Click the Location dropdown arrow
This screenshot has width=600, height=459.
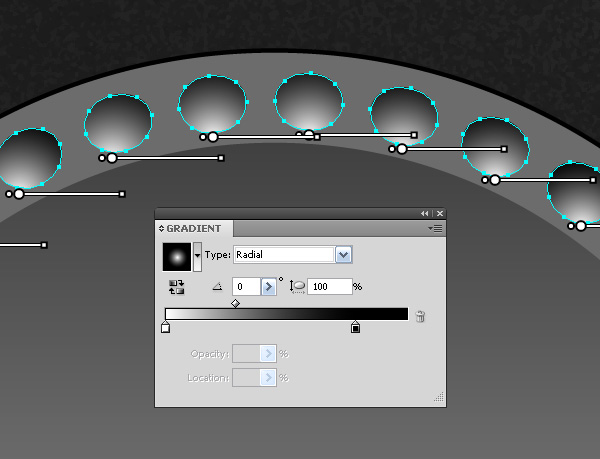pyautogui.click(x=269, y=378)
